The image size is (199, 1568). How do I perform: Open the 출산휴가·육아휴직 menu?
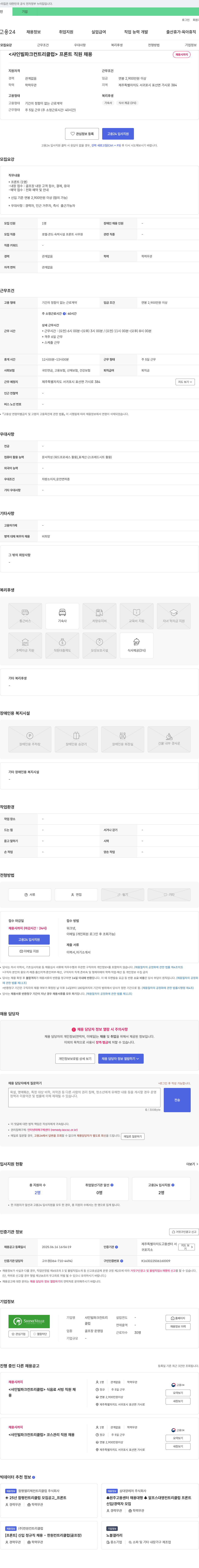click(x=181, y=32)
